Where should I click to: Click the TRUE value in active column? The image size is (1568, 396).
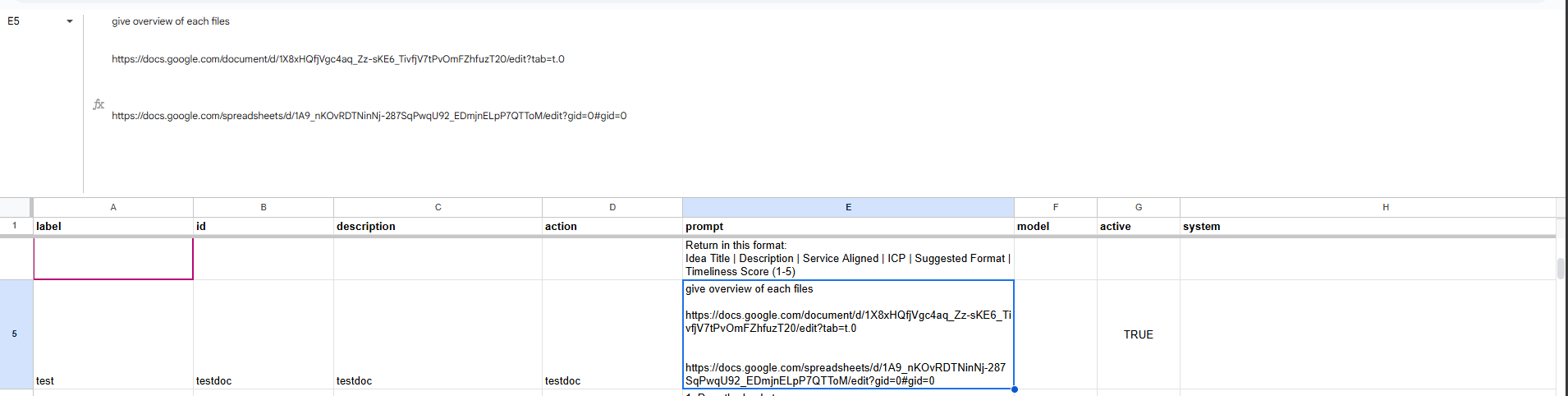tap(1138, 334)
